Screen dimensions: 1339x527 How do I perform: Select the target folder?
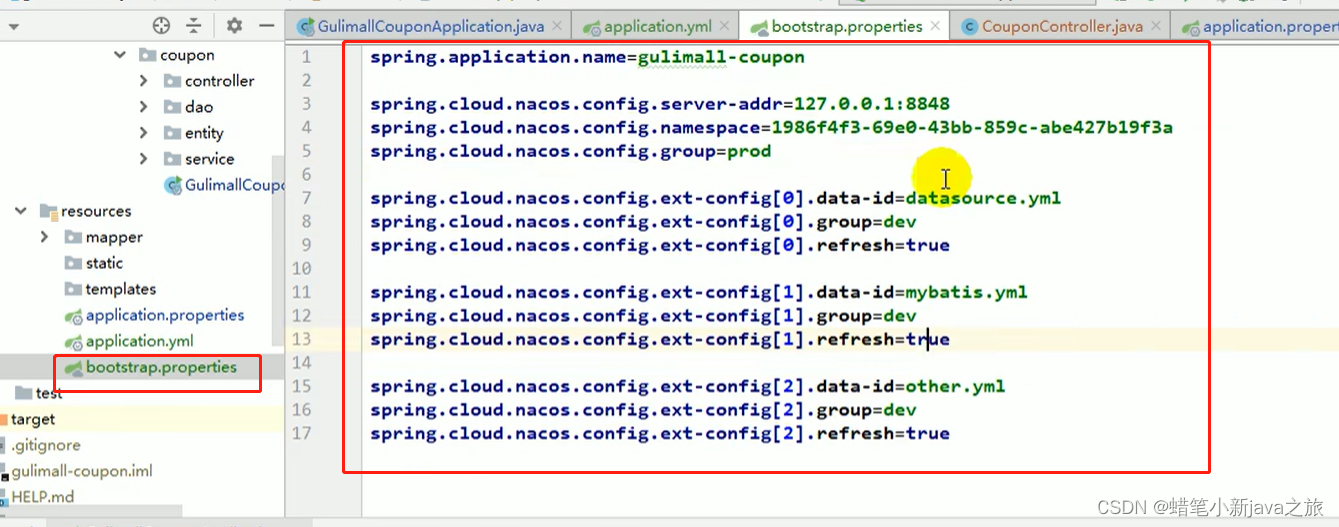(x=33, y=419)
